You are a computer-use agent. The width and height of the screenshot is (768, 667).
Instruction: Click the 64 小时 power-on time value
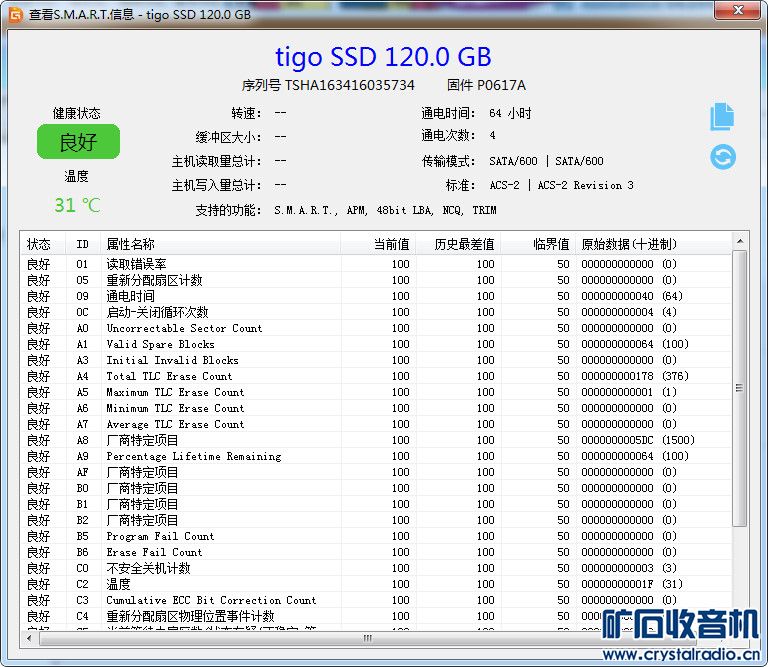click(x=510, y=113)
